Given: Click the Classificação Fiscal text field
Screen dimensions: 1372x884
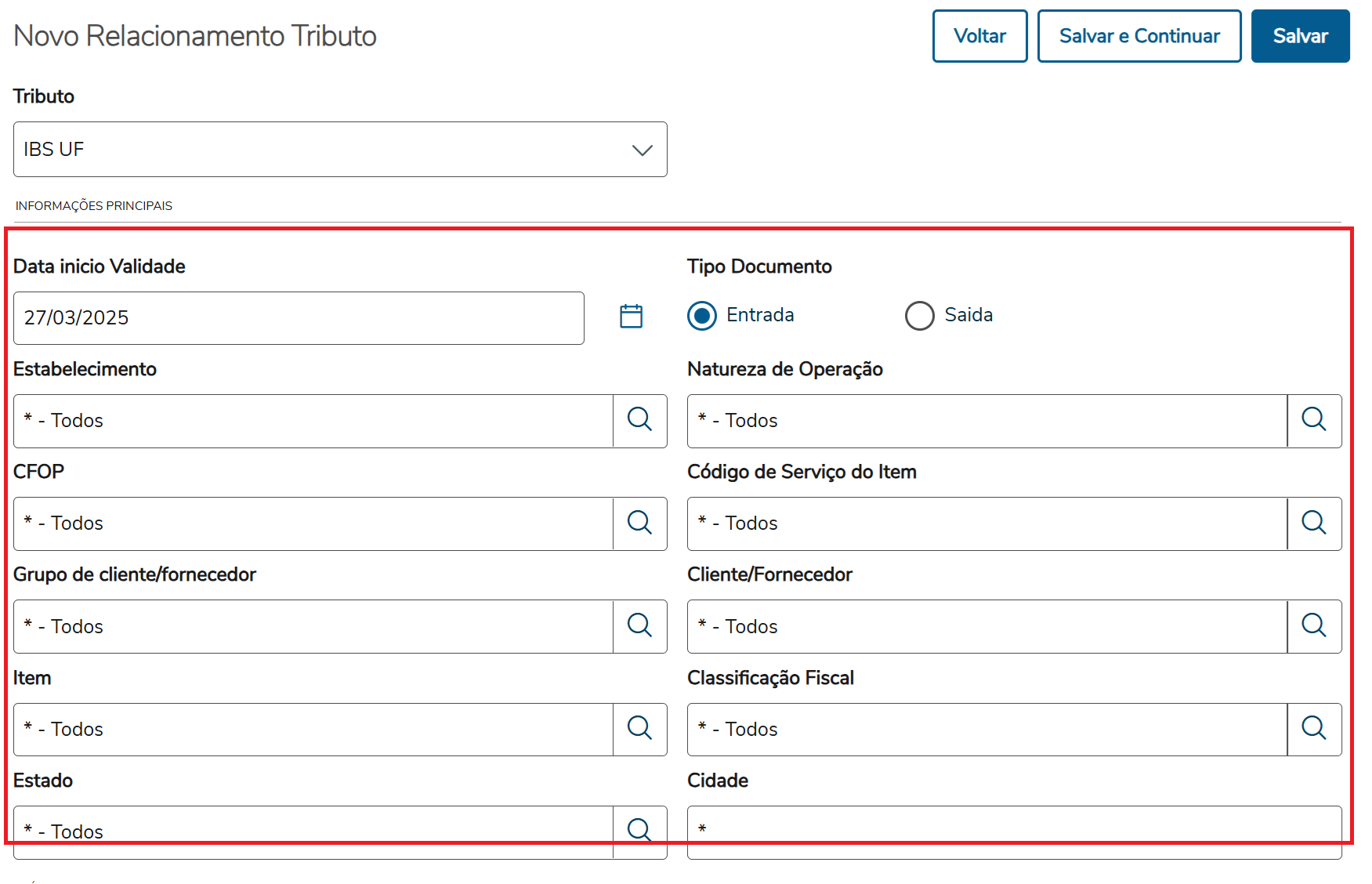Looking at the screenshot, I should (x=987, y=730).
